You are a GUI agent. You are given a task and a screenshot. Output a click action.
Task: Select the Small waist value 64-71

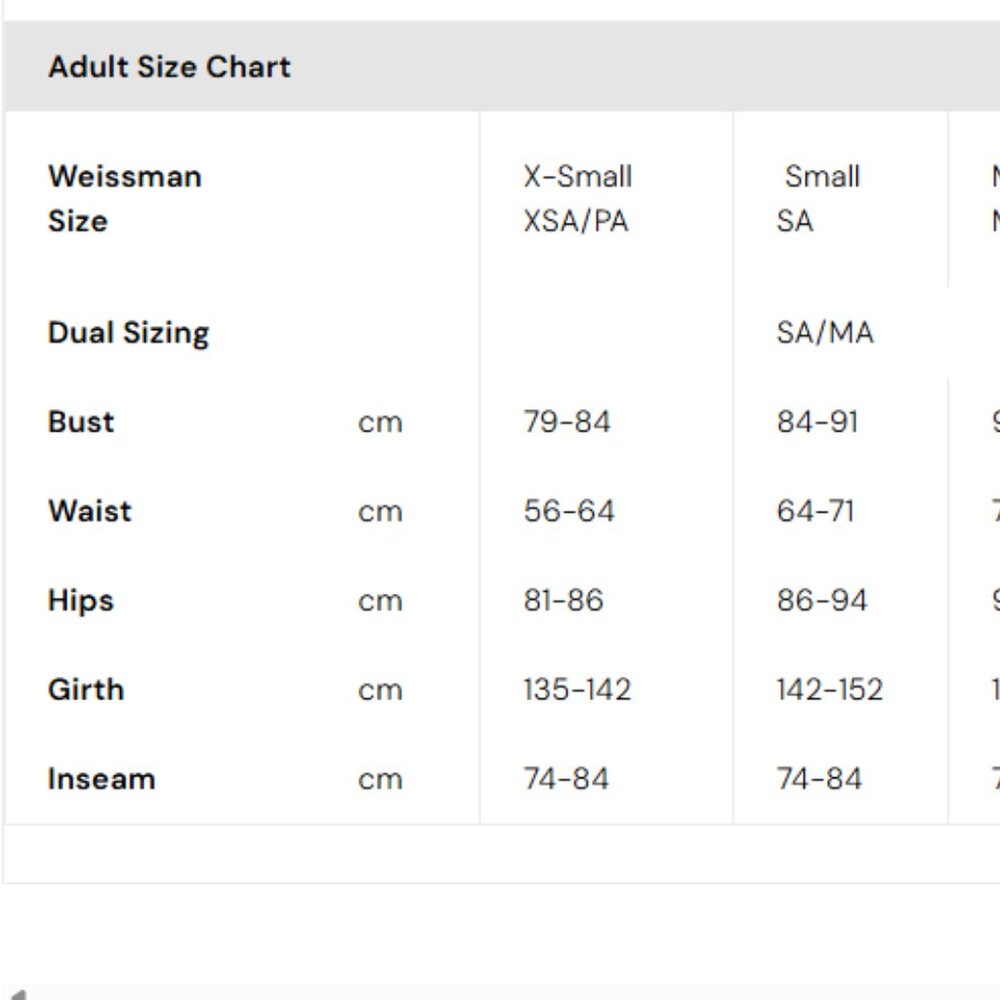(815, 511)
